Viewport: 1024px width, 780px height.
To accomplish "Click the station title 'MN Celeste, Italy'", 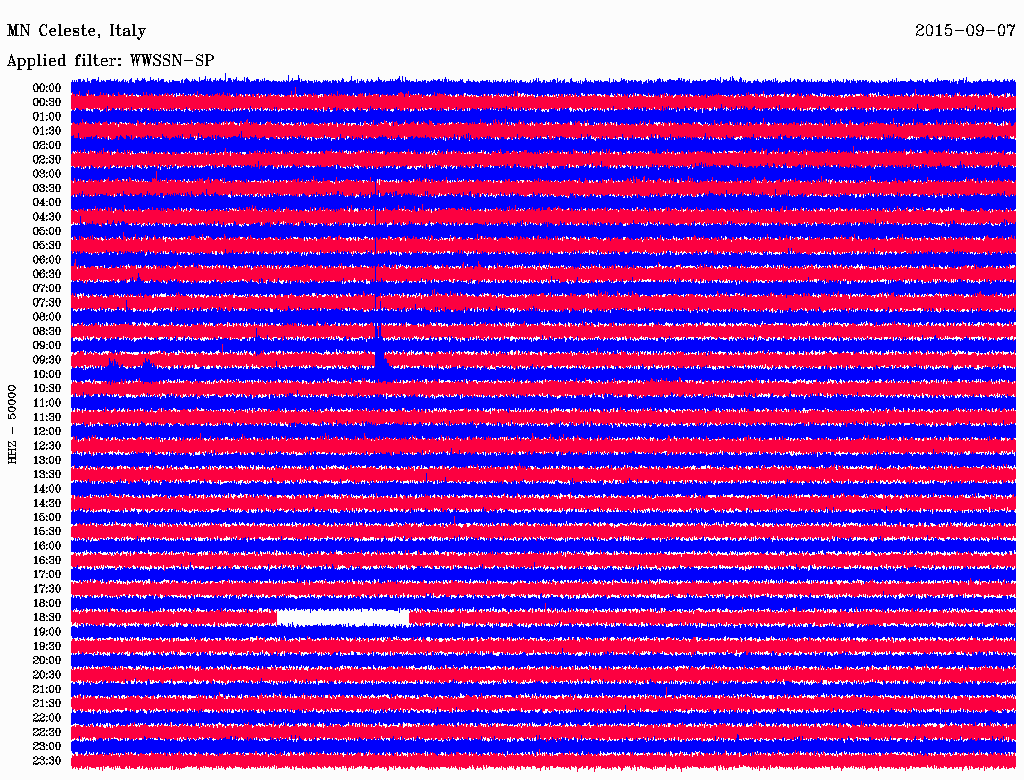I will point(76,31).
